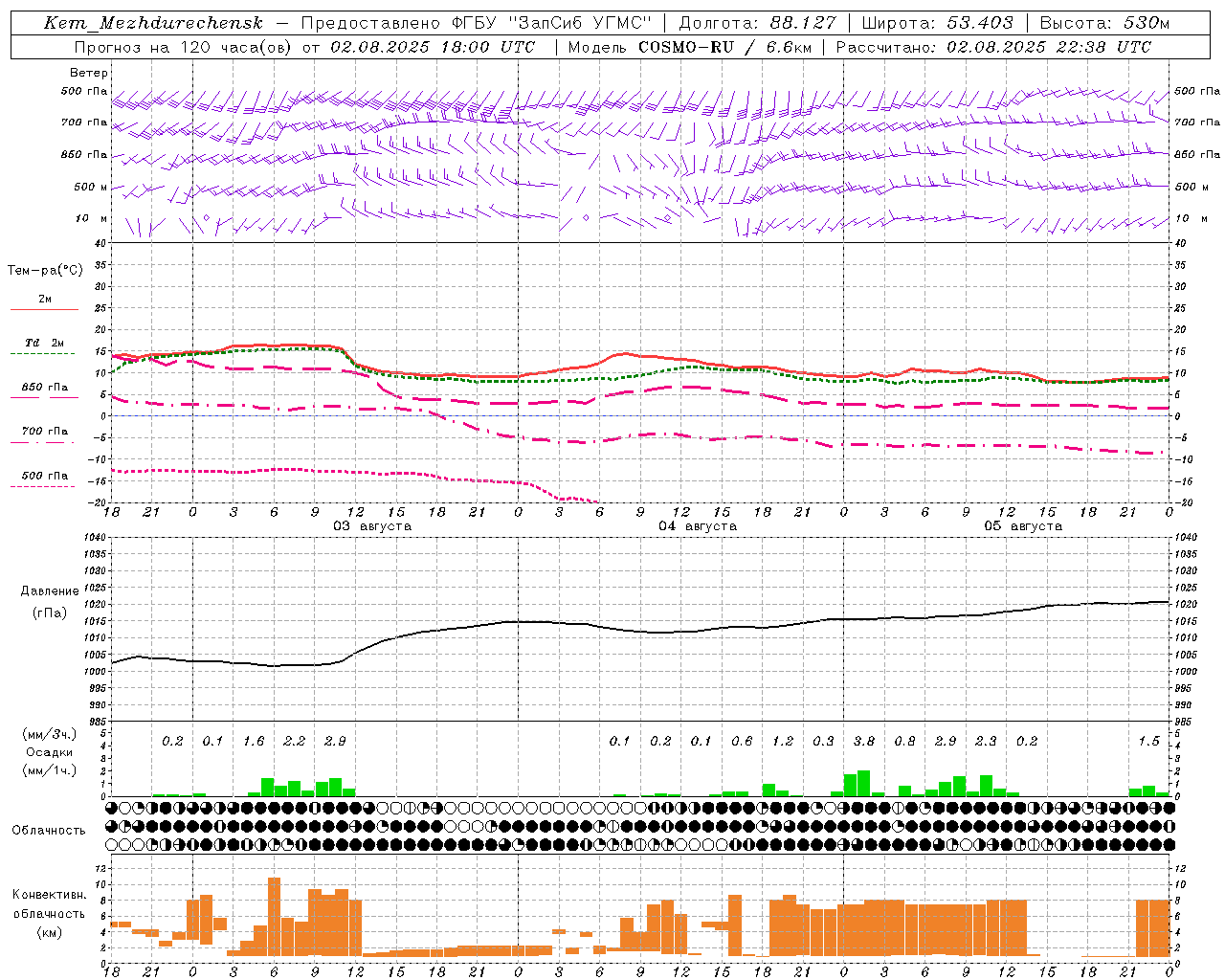Click the left 500 м wind level label
Viewport: 1225px width, 980px height.
coord(90,187)
